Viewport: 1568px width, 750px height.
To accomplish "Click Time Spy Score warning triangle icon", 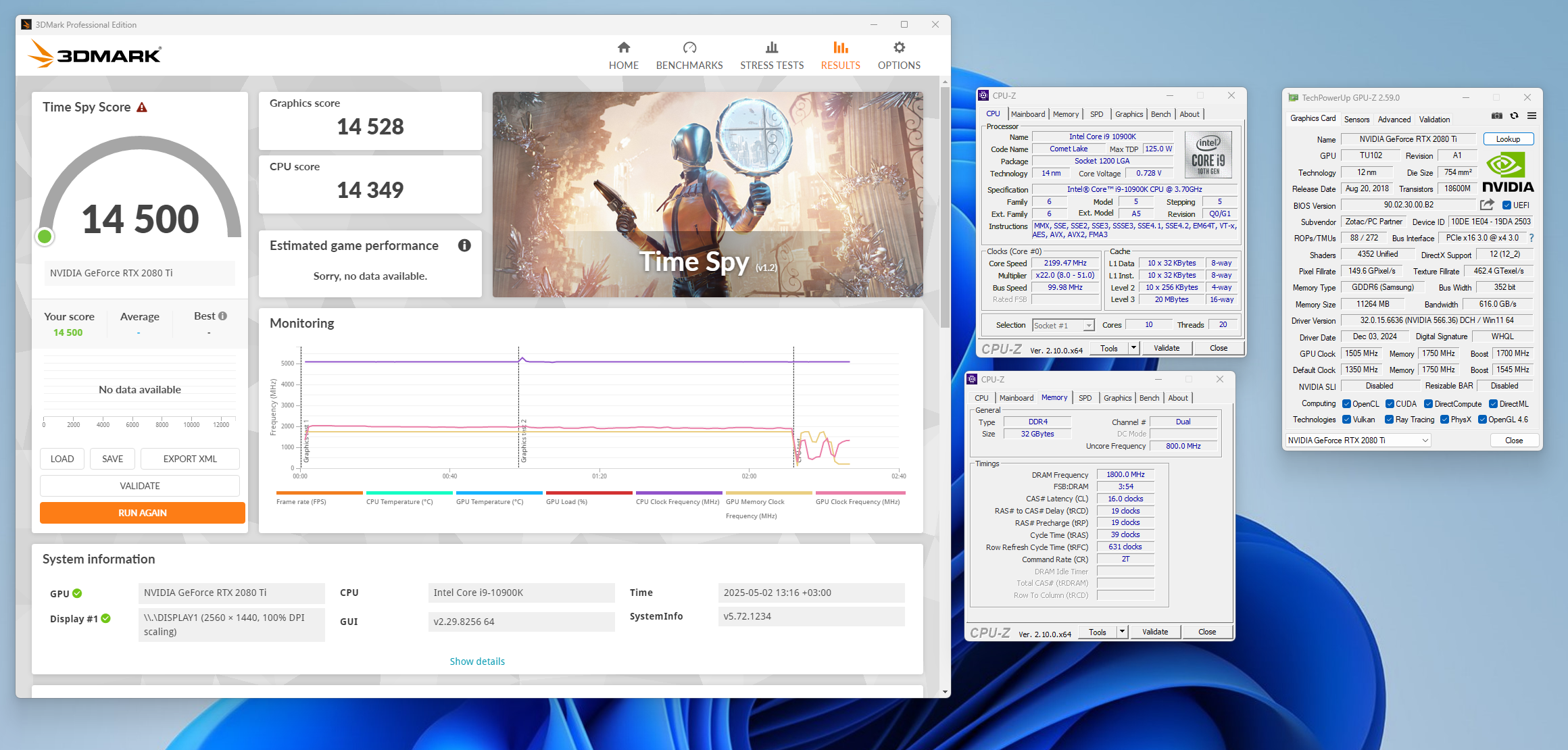I will coord(142,107).
